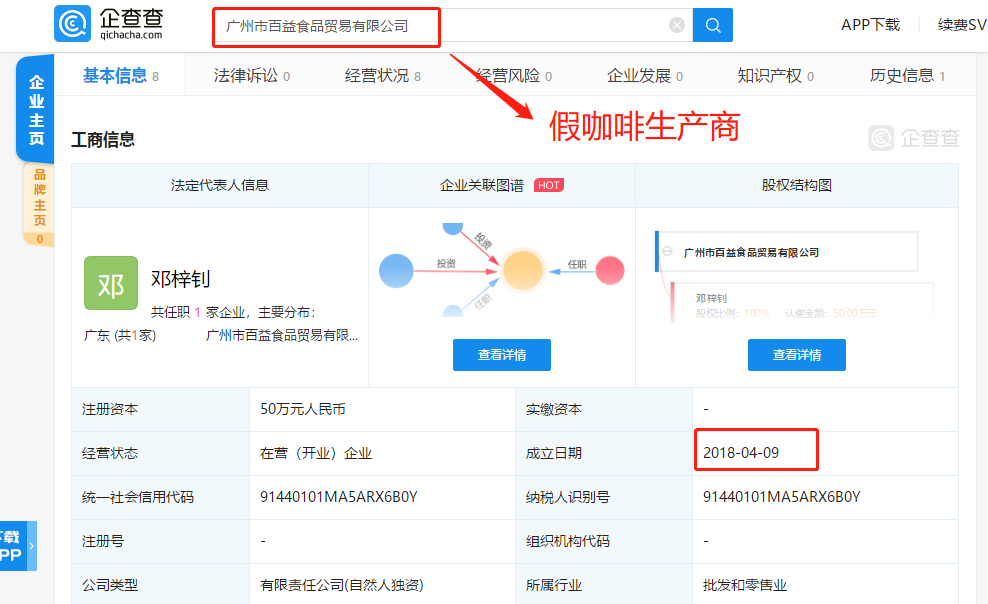
Task: Click the HOT badge next to 企业关联图谱
Action: coord(549,185)
